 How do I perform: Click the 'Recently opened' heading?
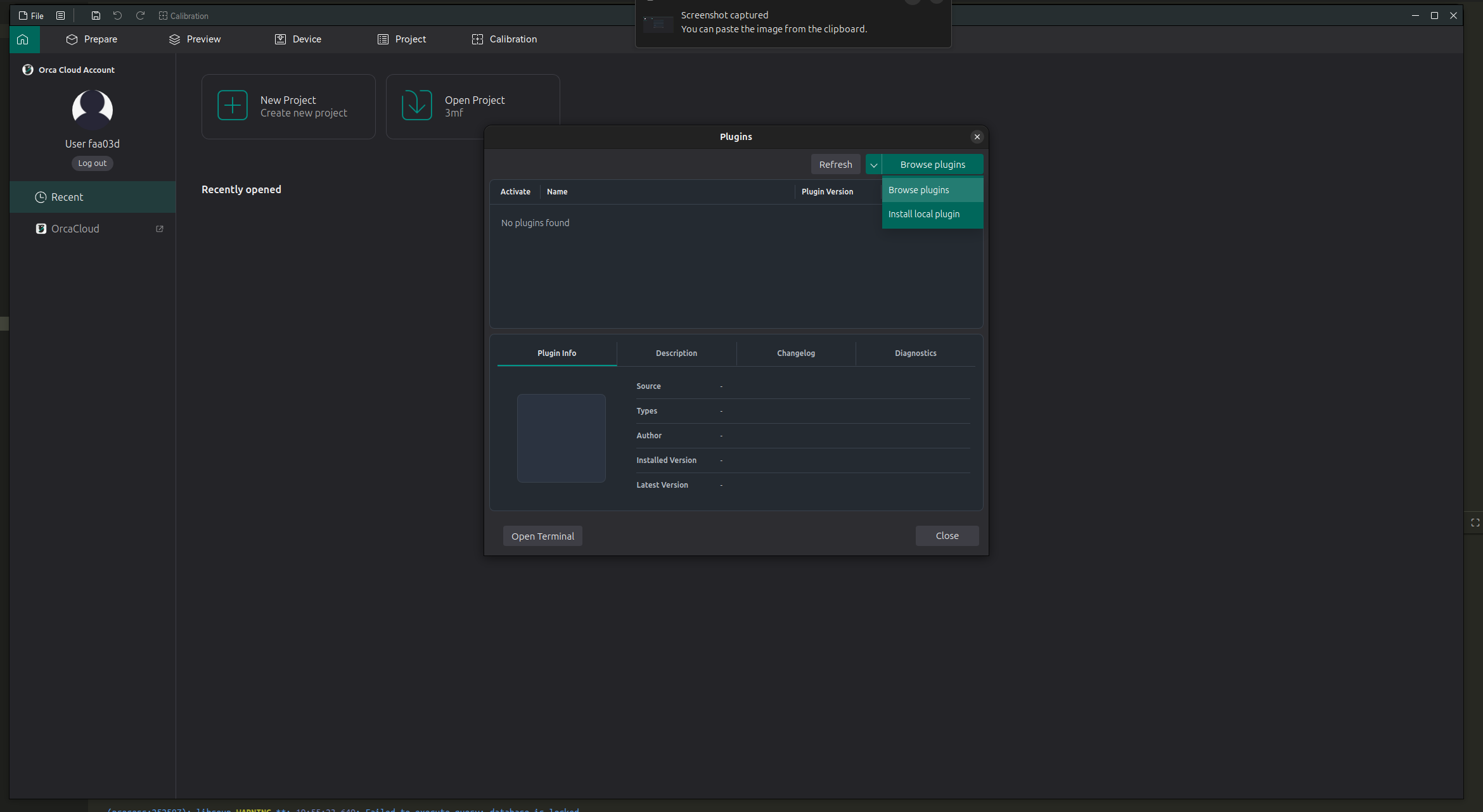tap(241, 189)
